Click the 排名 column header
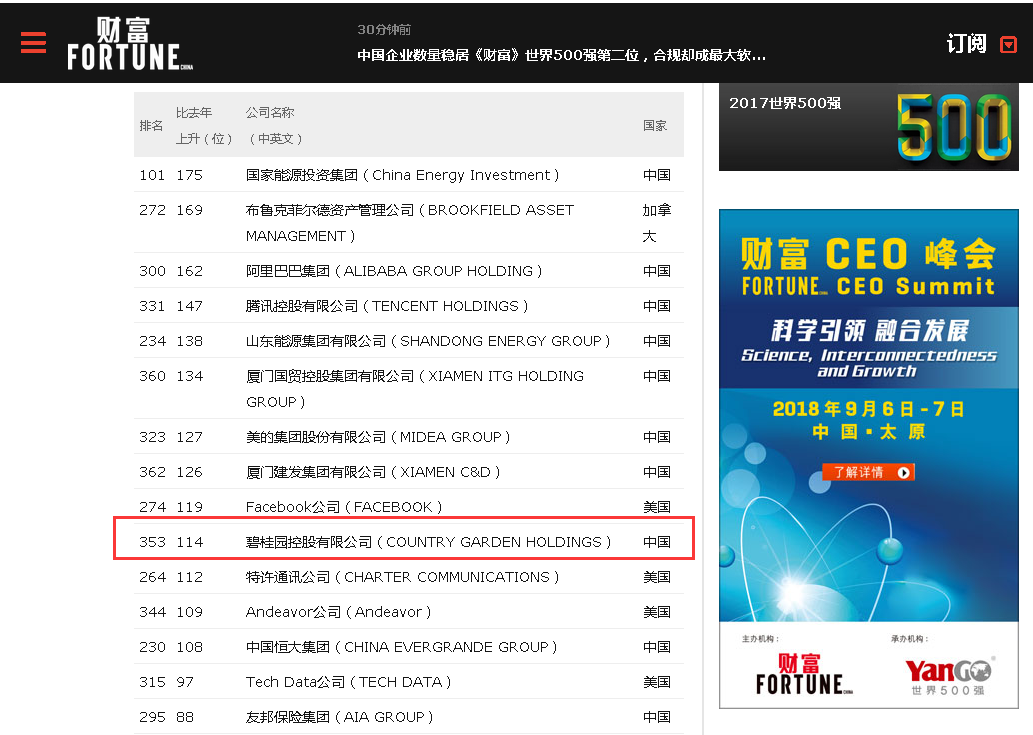Viewport: 1033px width, 735px height. click(151, 125)
